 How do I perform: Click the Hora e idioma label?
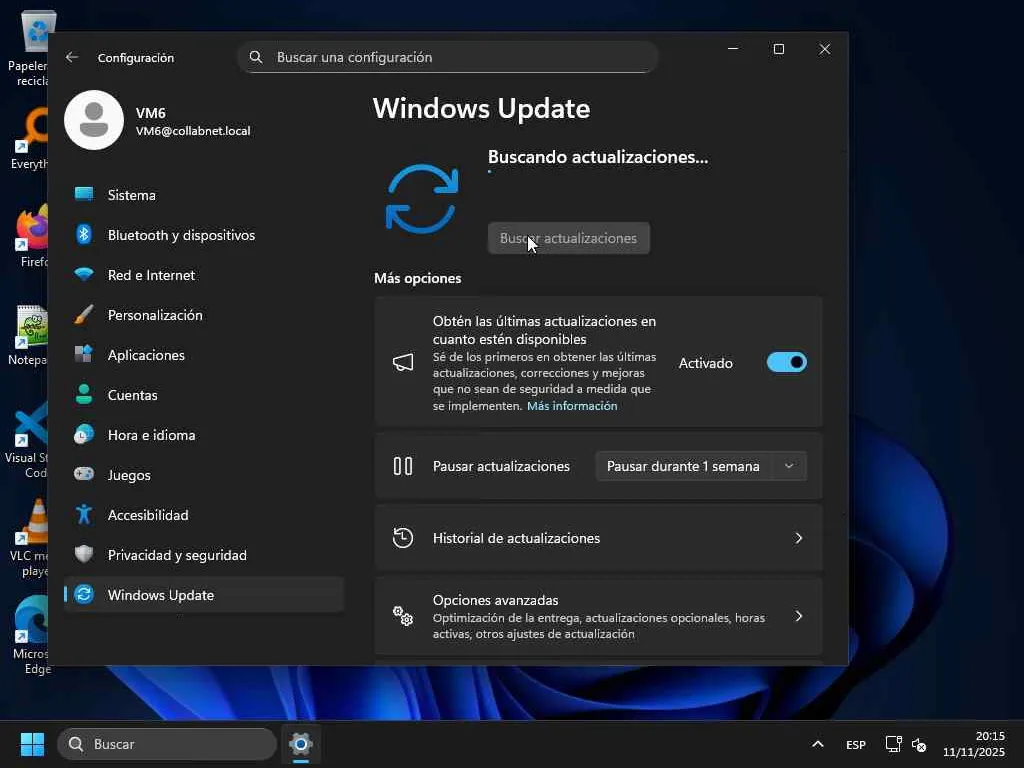[152, 435]
